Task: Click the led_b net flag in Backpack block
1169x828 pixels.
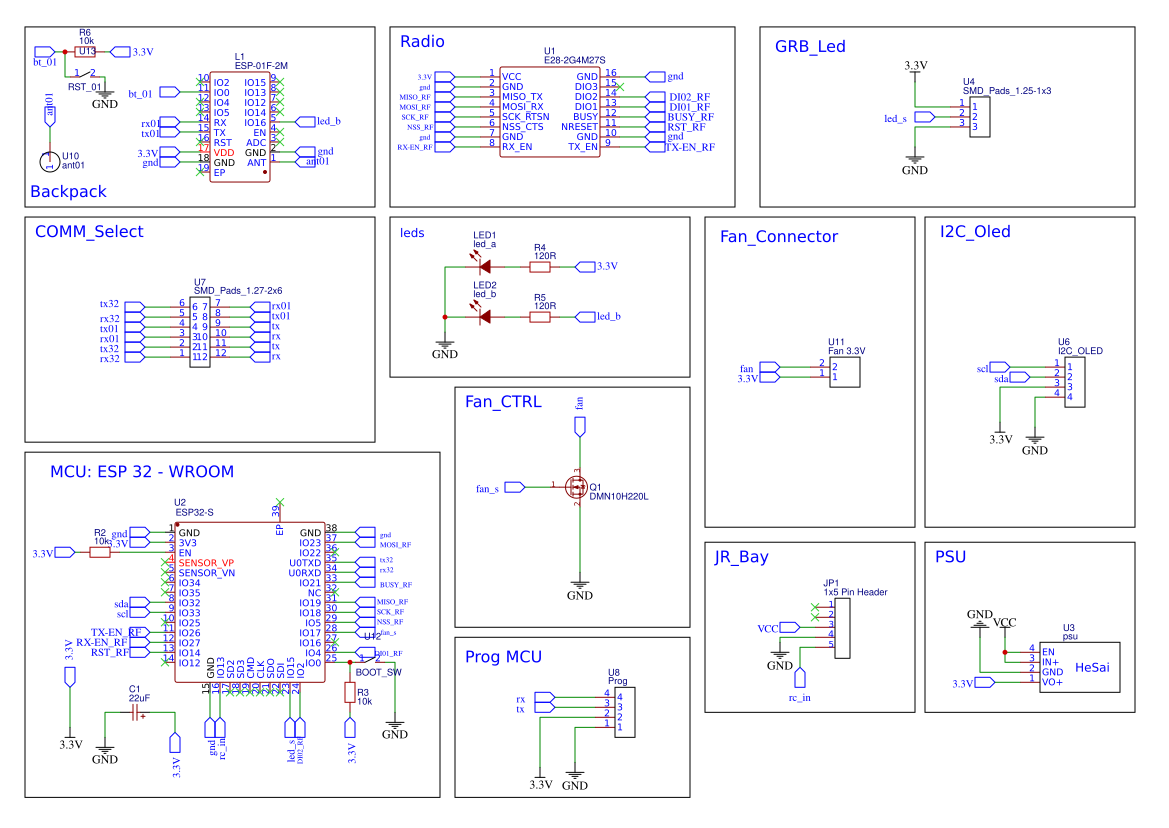Action: tap(306, 121)
